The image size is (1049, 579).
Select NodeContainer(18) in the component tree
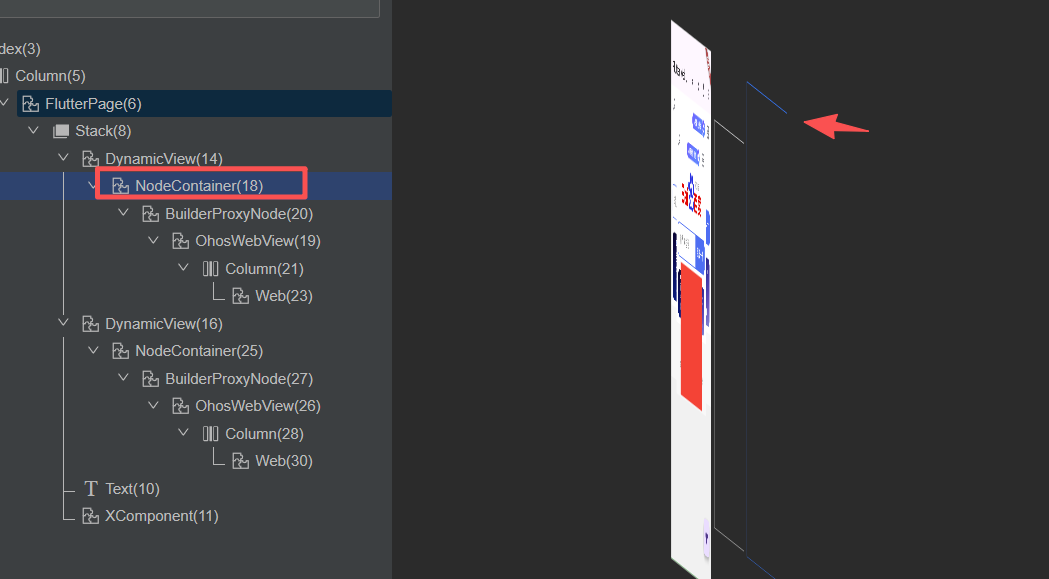198,186
